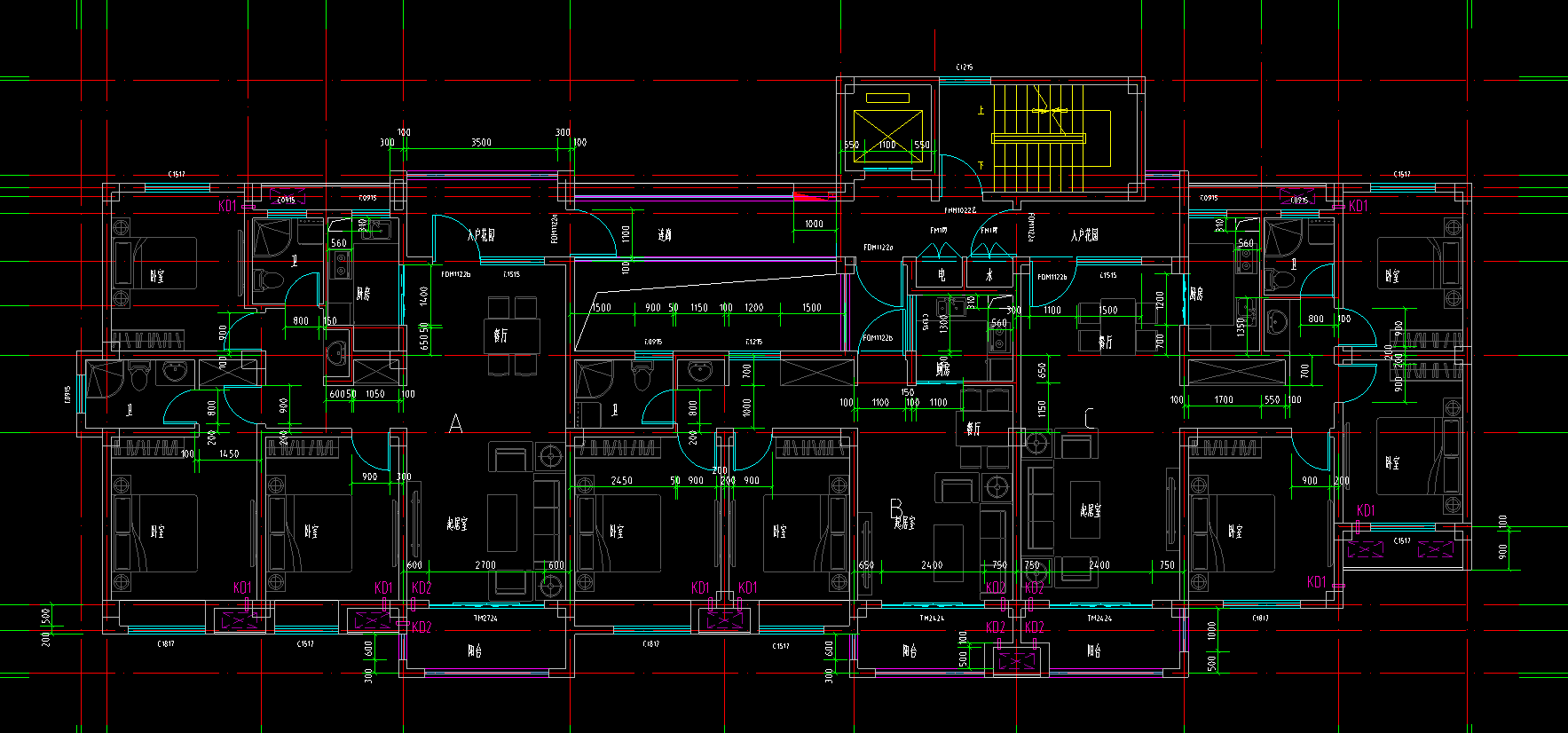1568x733 pixels.
Task: Select the 1450 dimension text
Action: point(229,453)
